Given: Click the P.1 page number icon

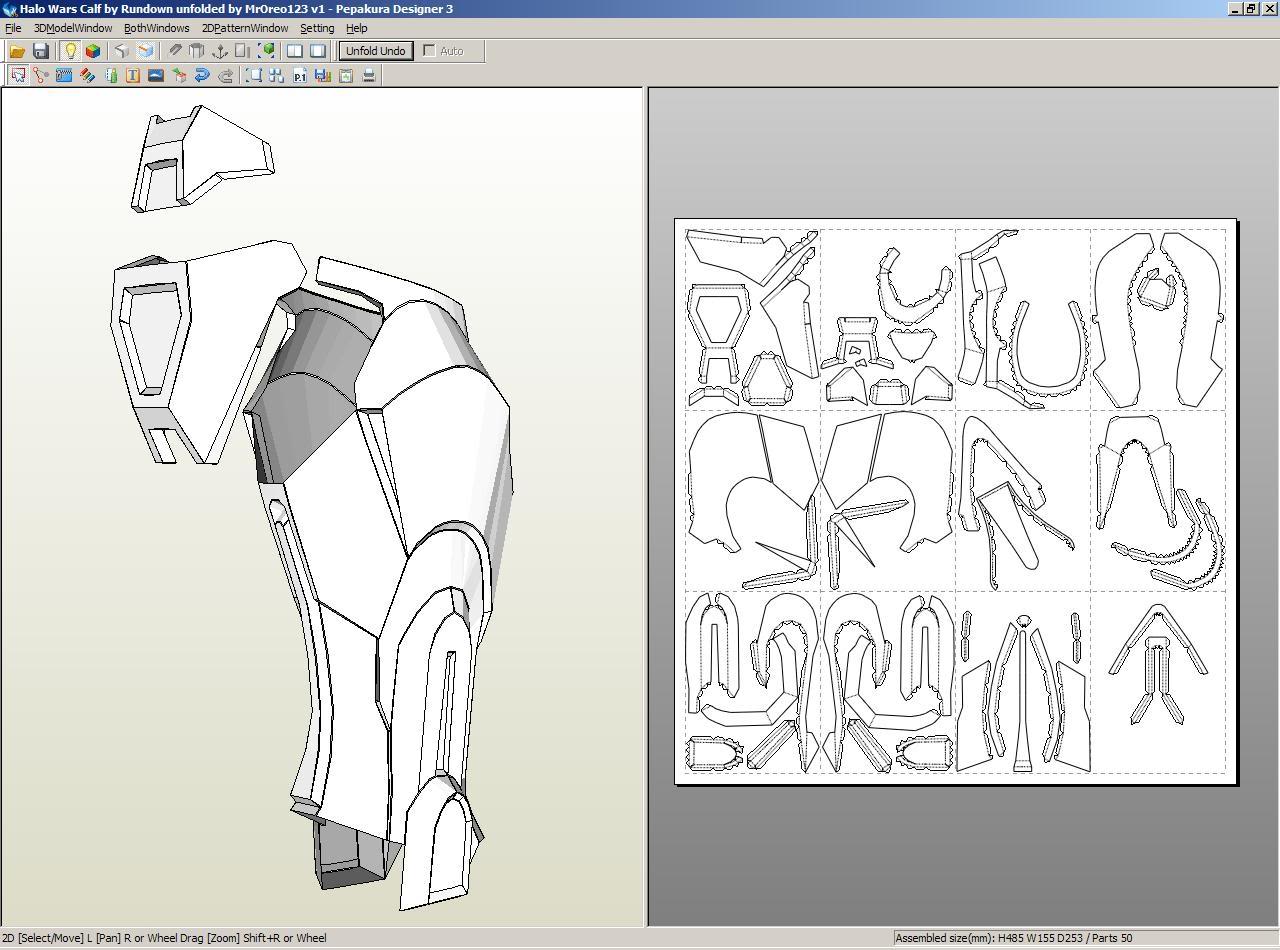Looking at the screenshot, I should (300, 75).
